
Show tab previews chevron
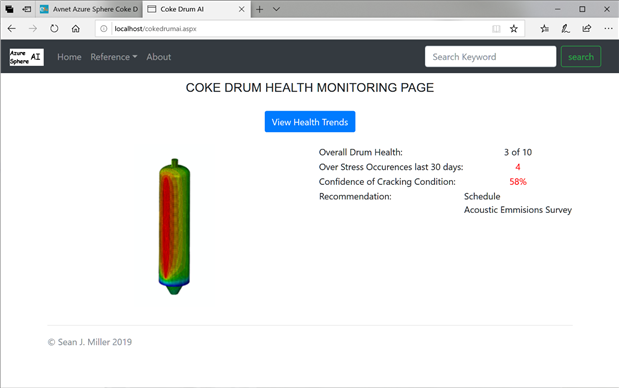[276, 9]
